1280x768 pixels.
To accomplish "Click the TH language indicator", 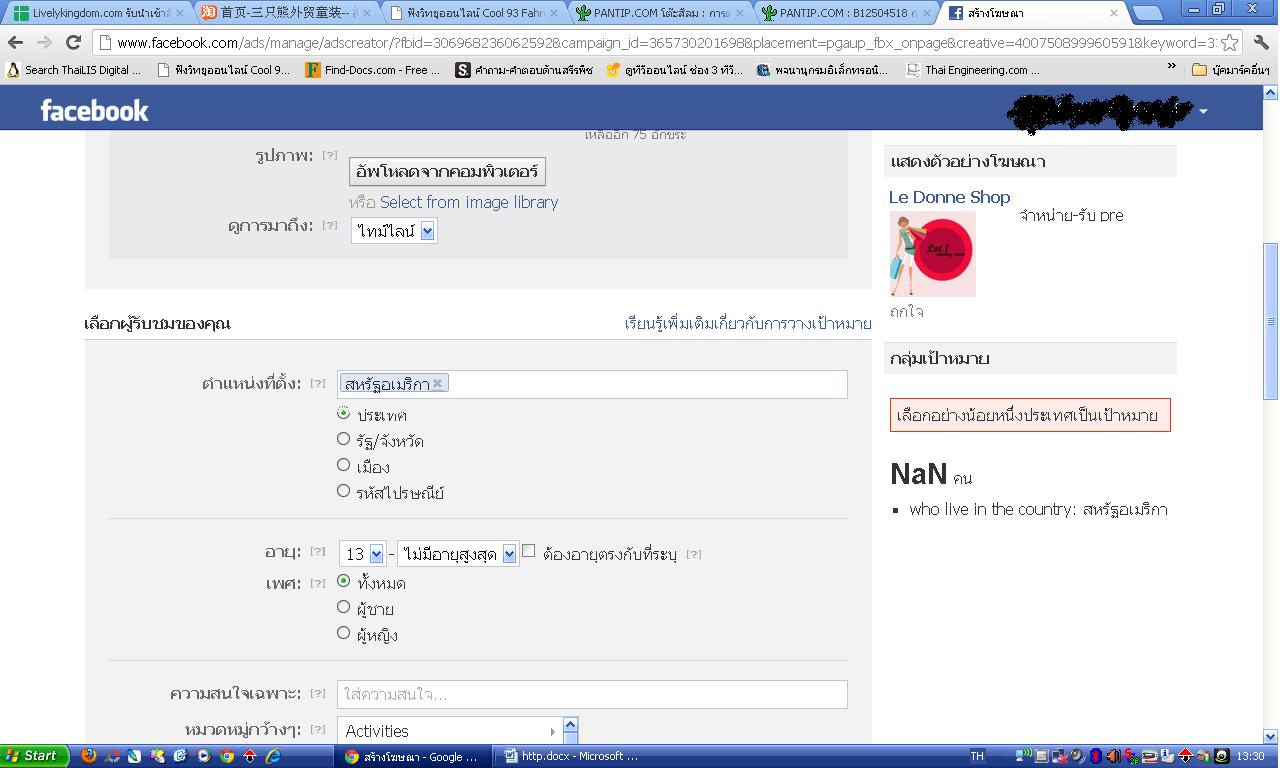I will (977, 756).
